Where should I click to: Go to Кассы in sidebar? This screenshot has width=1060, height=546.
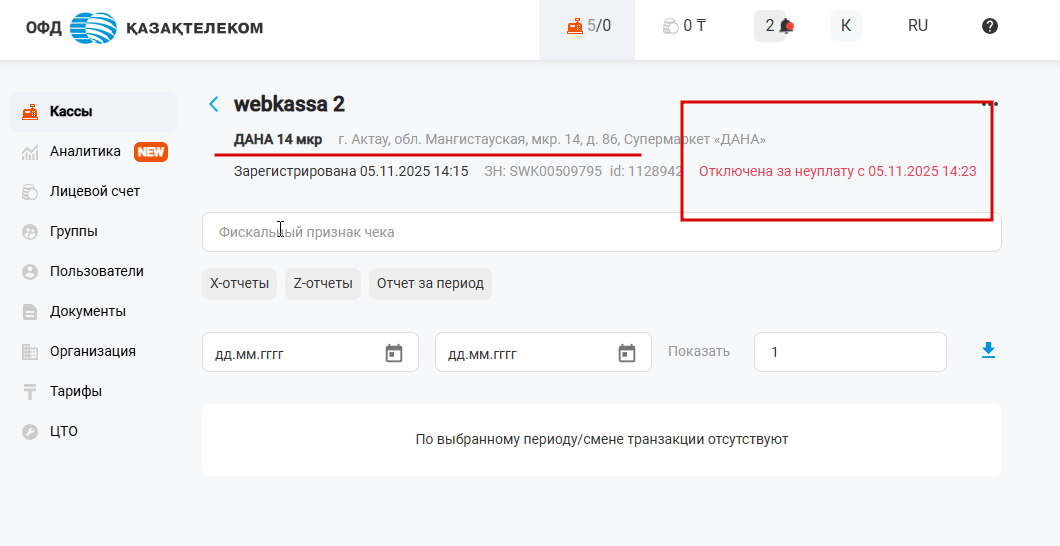coord(94,111)
